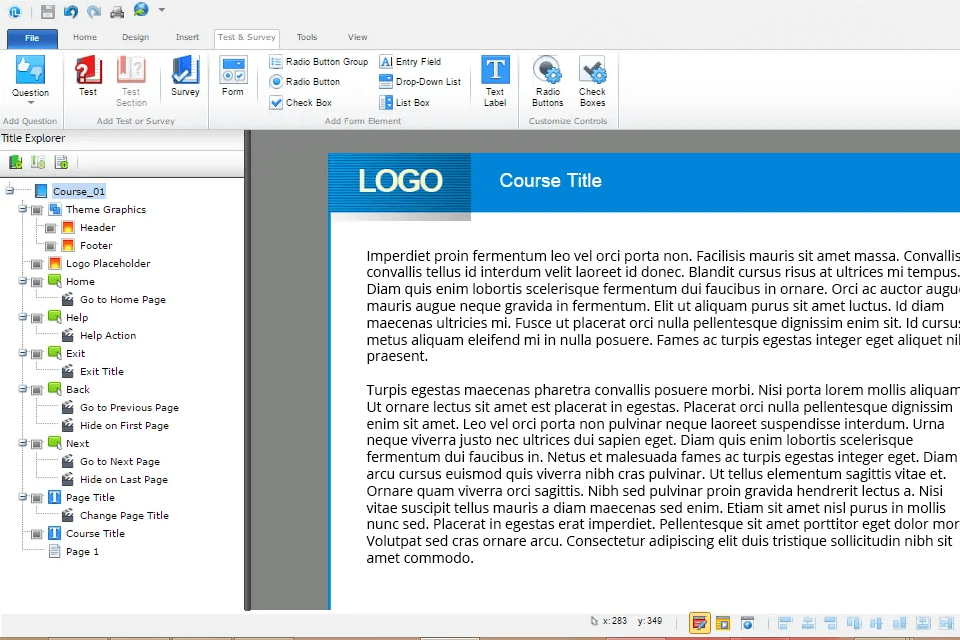Image resolution: width=960 pixels, height=640 pixels.
Task: Add a Radio Button Group element
Action: [x=319, y=62]
